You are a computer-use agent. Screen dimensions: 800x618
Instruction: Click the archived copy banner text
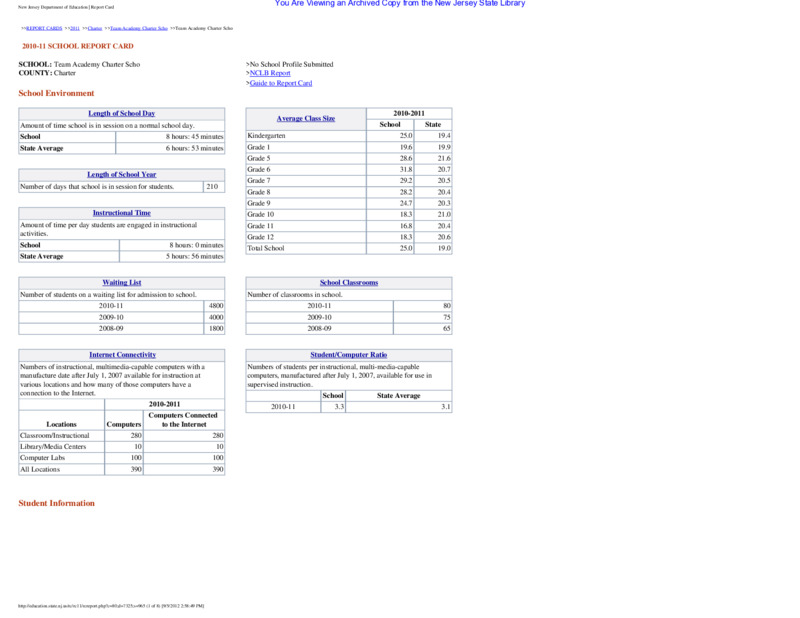[400, 3]
